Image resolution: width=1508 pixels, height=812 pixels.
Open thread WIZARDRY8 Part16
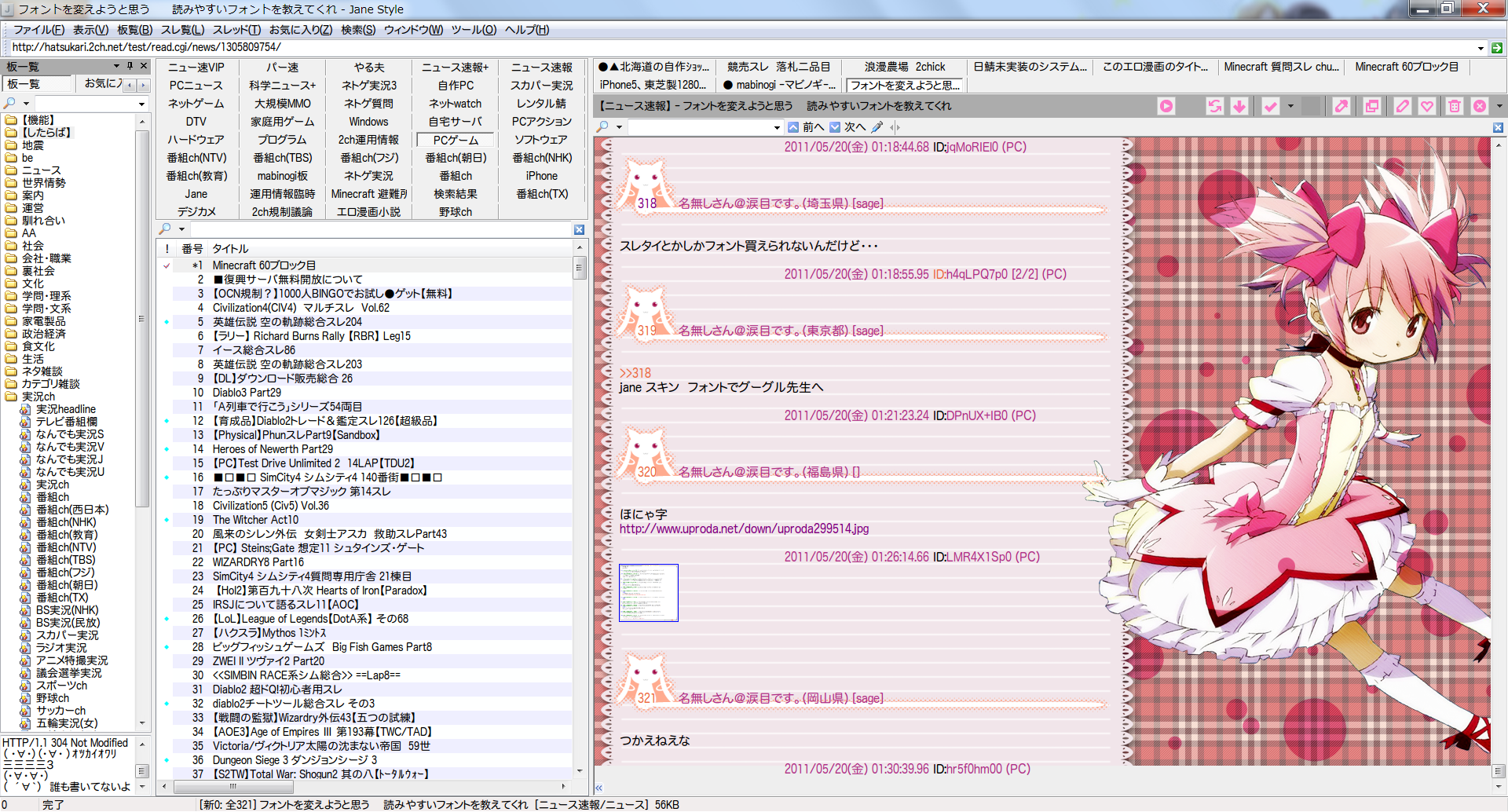[258, 562]
